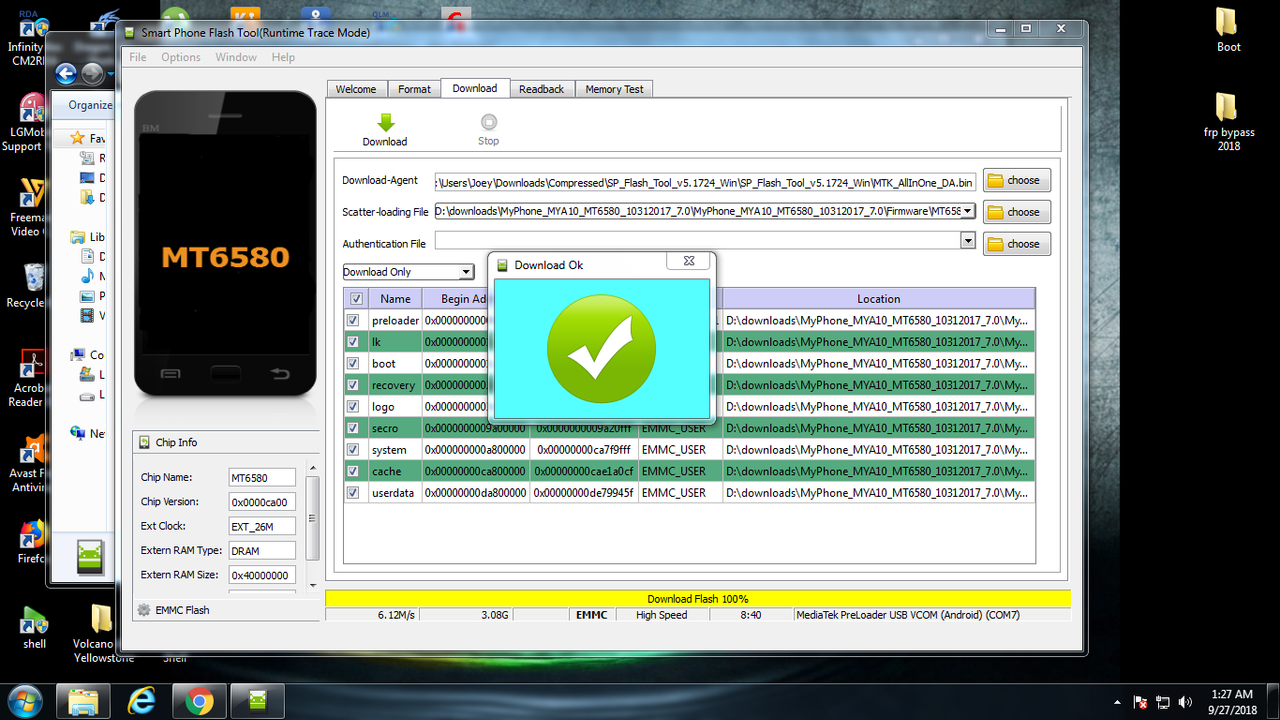
Task: Switch to the Format tab
Action: [414, 89]
